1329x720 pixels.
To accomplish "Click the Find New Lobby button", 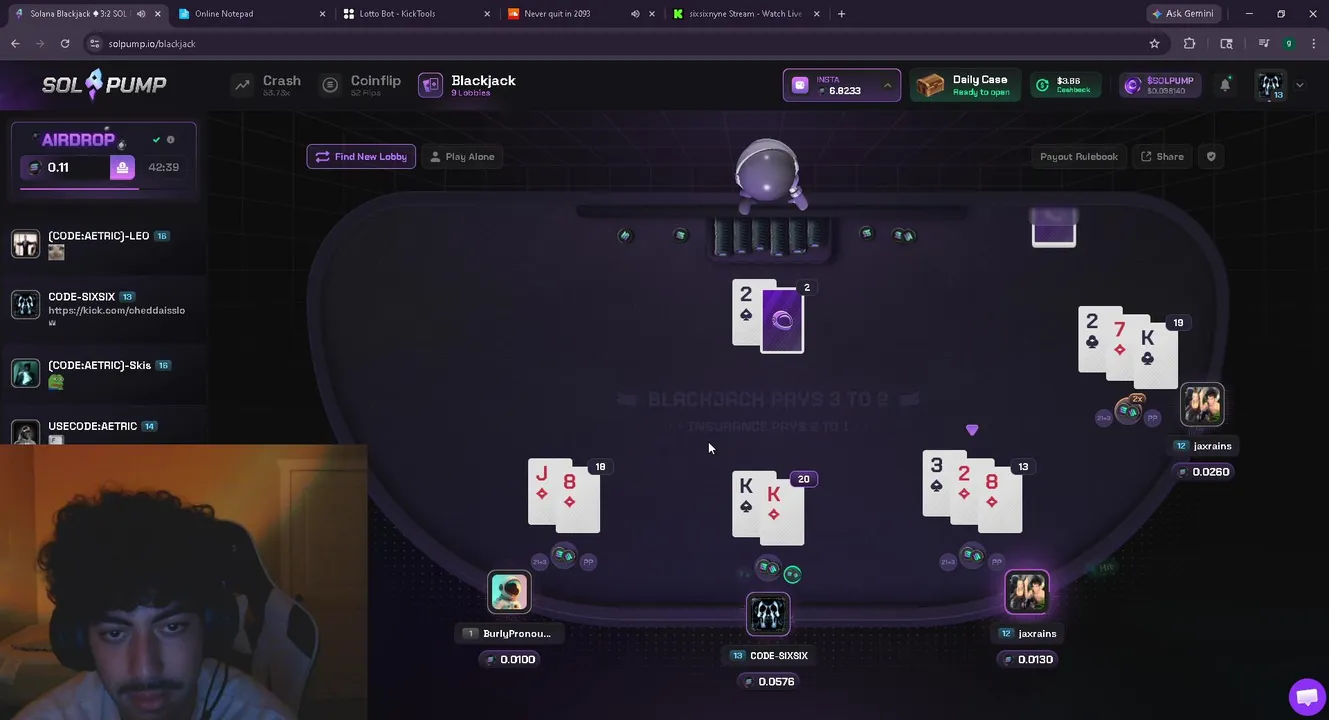I will click(361, 156).
